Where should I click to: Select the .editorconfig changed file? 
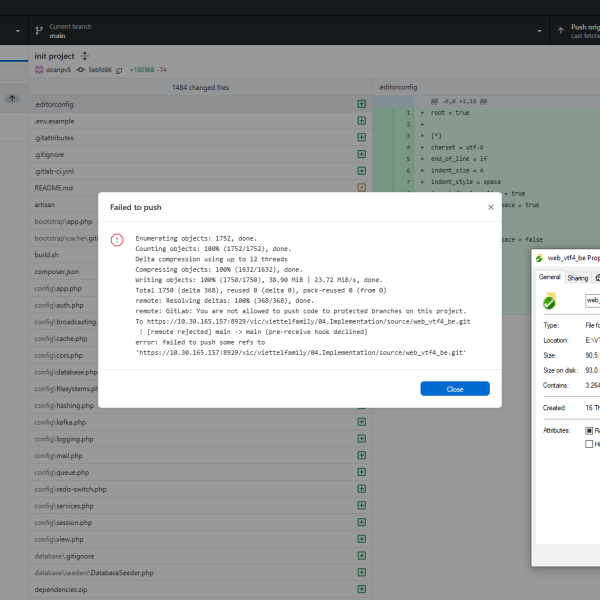tap(190, 104)
